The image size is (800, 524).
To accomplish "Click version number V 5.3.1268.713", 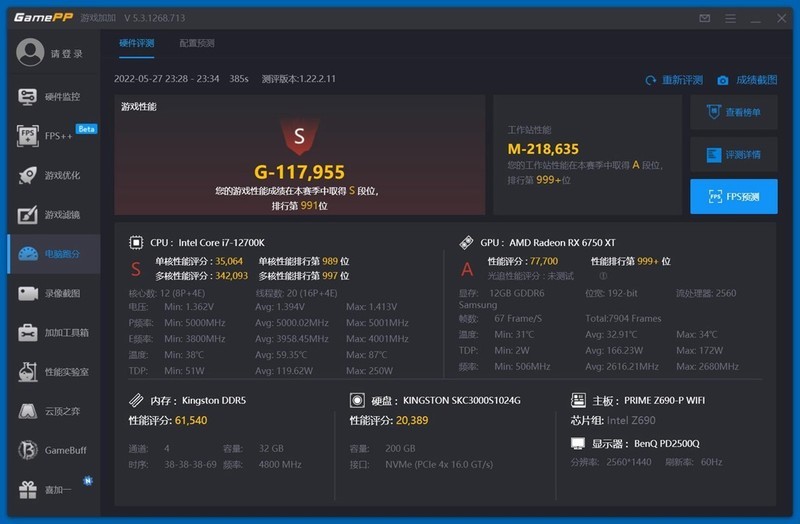I will point(155,18).
